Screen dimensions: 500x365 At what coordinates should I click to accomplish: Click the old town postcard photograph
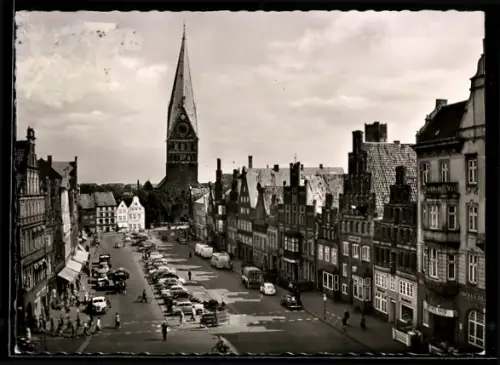250,182
